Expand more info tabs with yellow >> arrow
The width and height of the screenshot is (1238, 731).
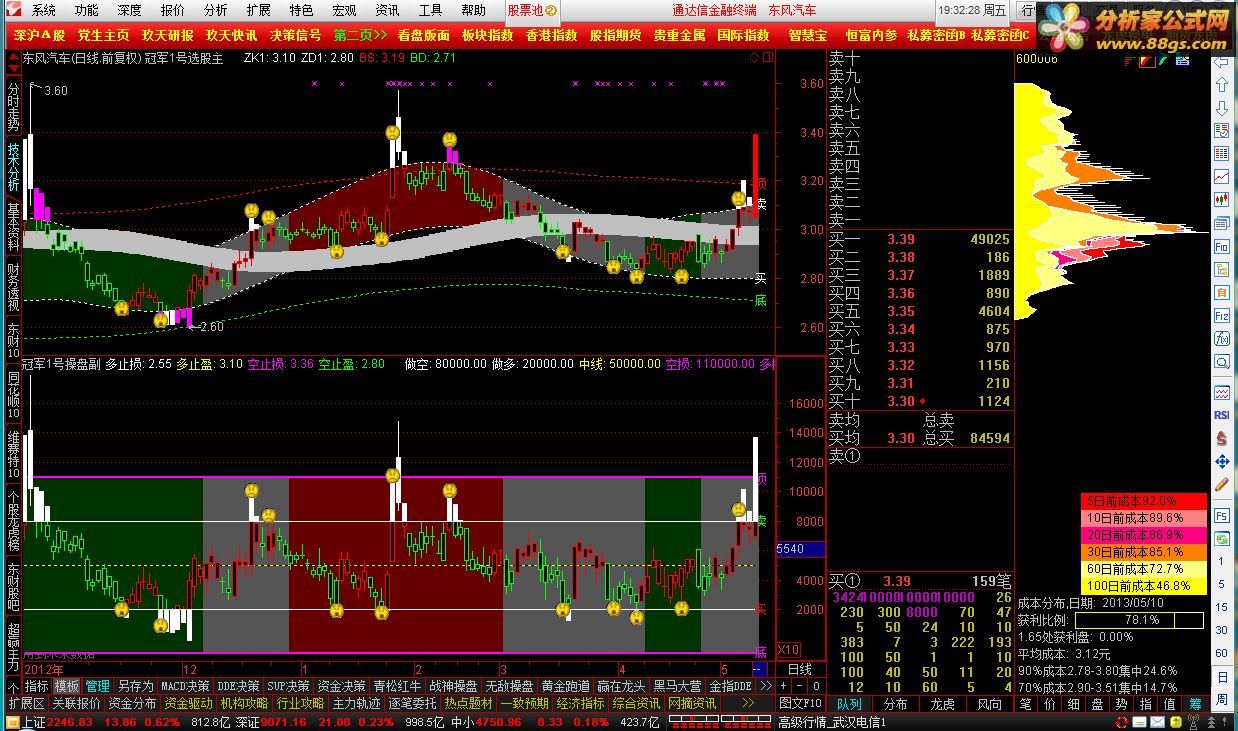(x=747, y=703)
